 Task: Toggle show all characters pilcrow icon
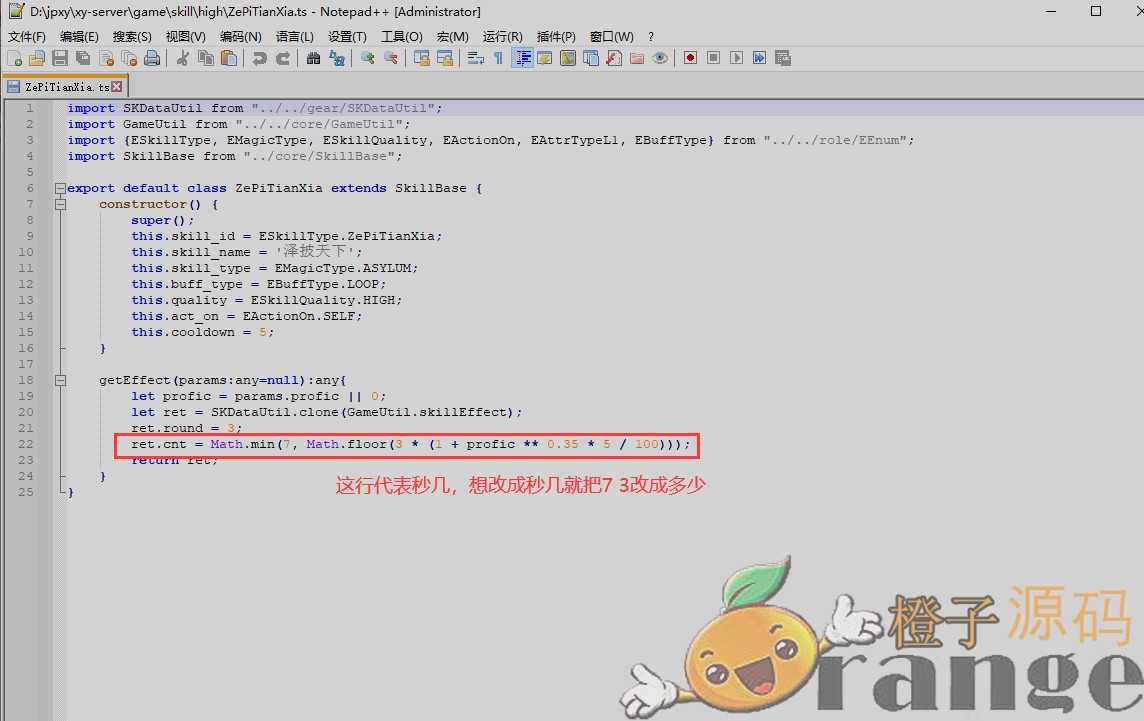click(x=498, y=59)
